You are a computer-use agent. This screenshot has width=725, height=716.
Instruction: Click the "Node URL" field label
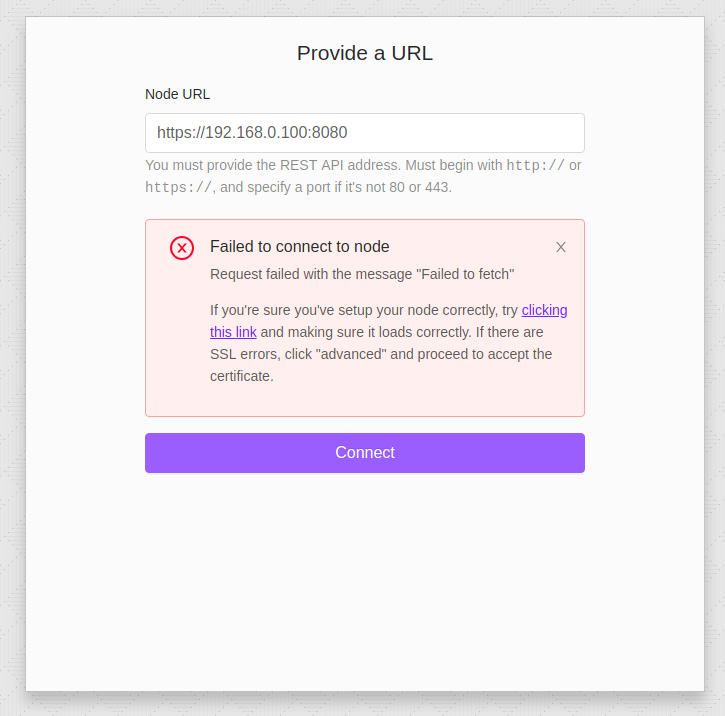click(178, 94)
